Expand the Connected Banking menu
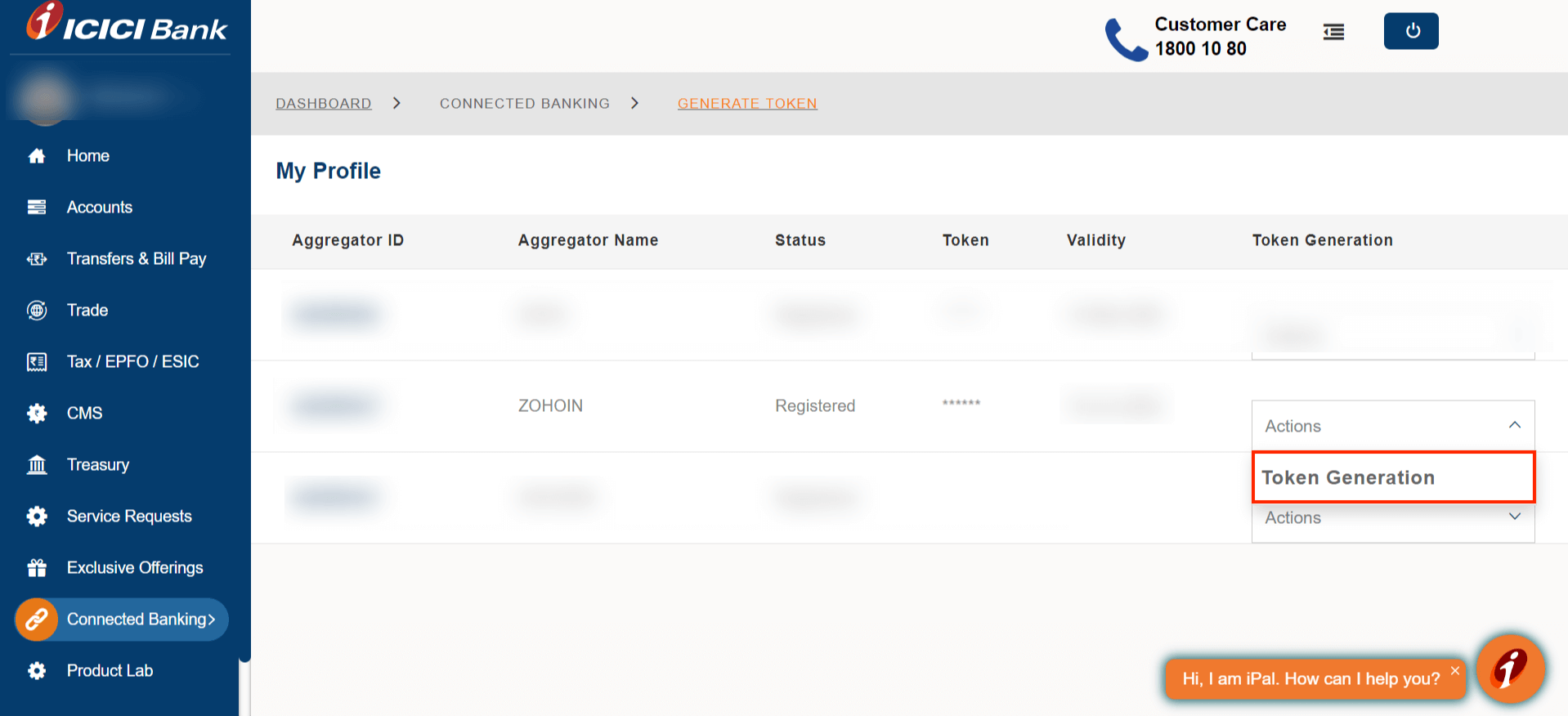The width and height of the screenshot is (1568, 716). (x=122, y=620)
